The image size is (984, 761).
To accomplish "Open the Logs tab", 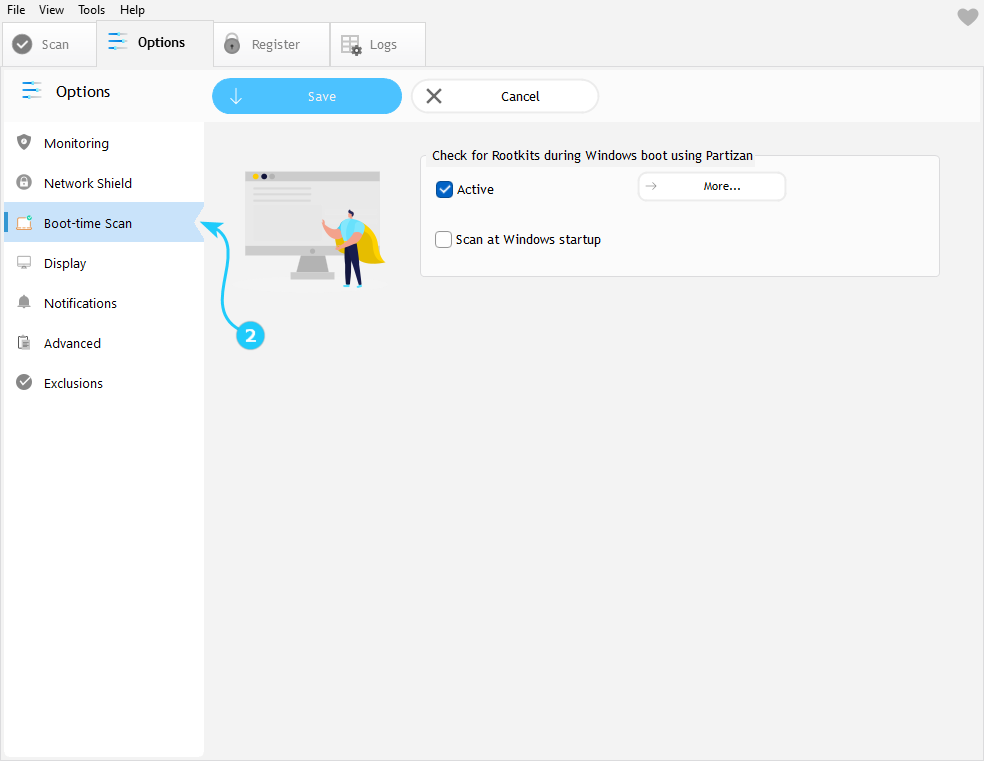I will 377,44.
